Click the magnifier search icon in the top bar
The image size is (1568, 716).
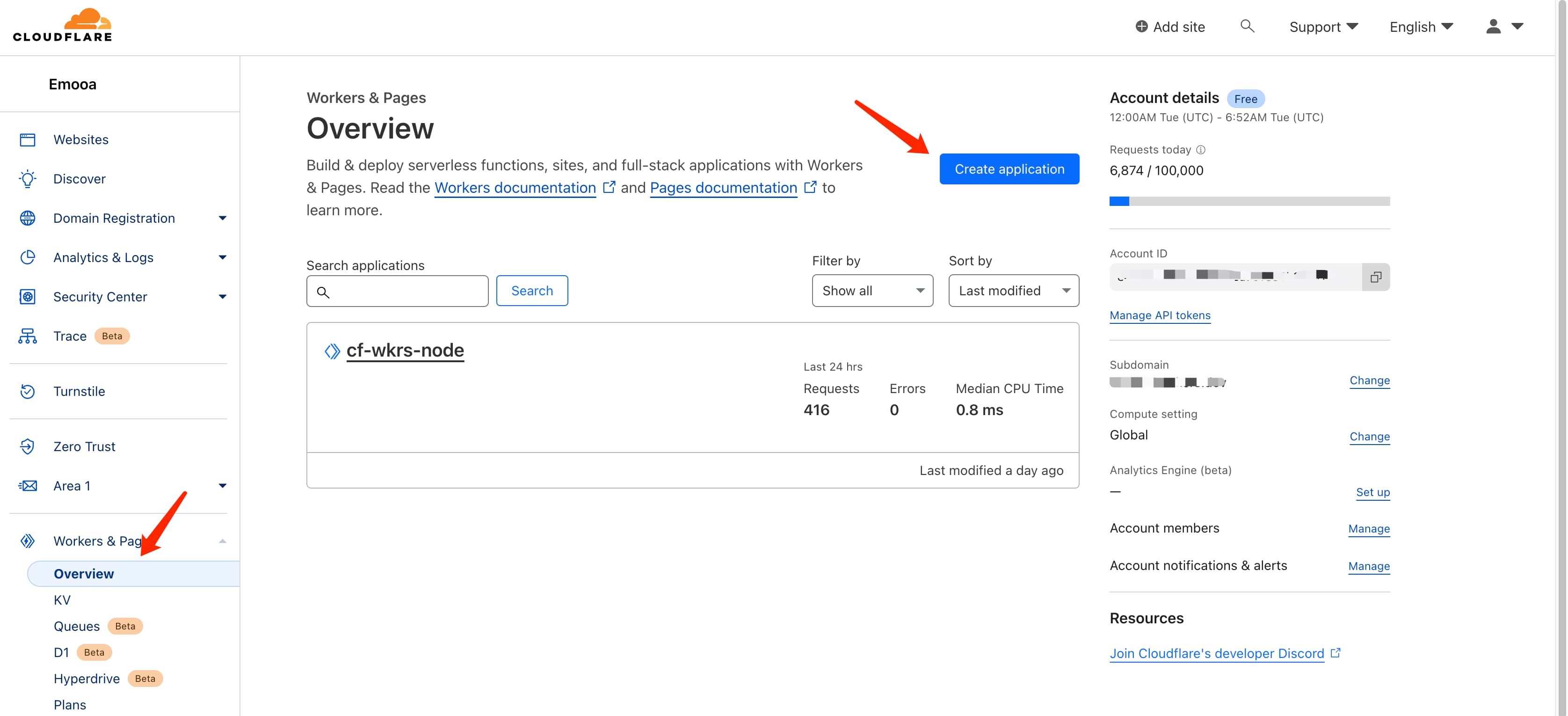click(x=1247, y=26)
